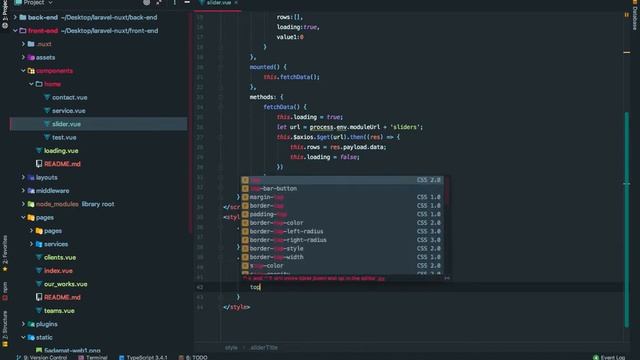This screenshot has width=640, height=360.
Task: Choose 'border-top-width' completion suggestion
Action: pyautogui.click(x=342, y=257)
